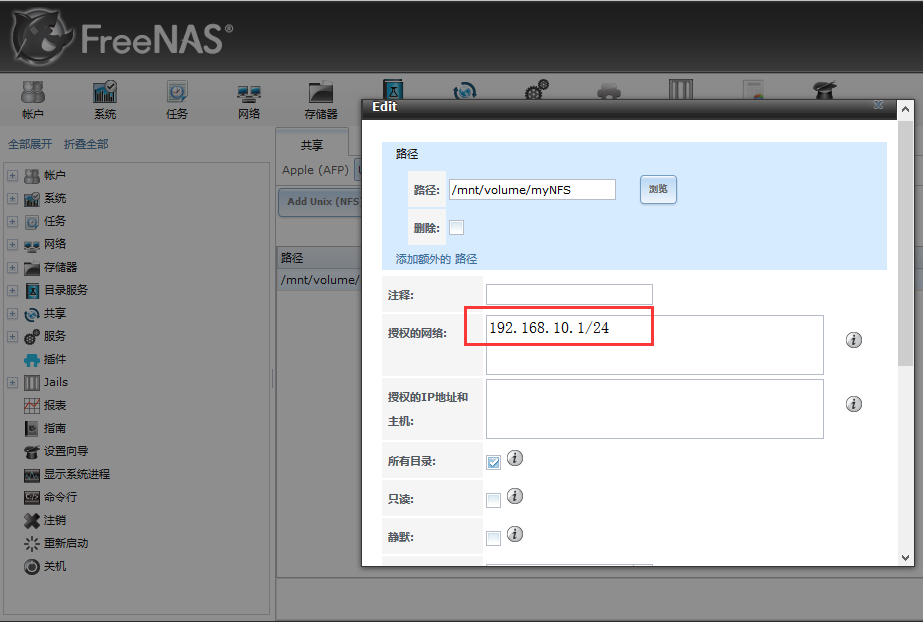Click the 授权的IP地址和主机 text area
Image resolution: width=923 pixels, height=622 pixels.
click(x=655, y=409)
